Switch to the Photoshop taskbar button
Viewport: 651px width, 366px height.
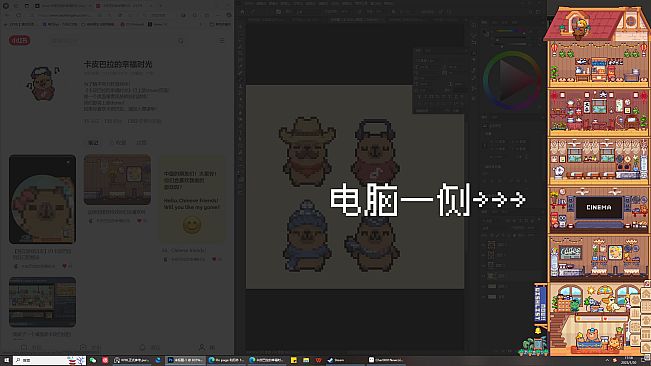tap(185, 360)
